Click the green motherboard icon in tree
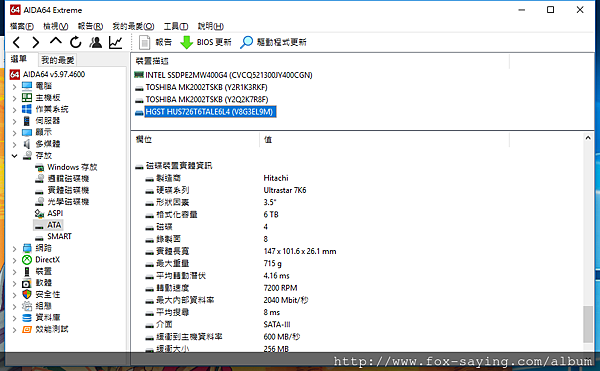Screen dimensions: 600x371 click(x=27, y=98)
